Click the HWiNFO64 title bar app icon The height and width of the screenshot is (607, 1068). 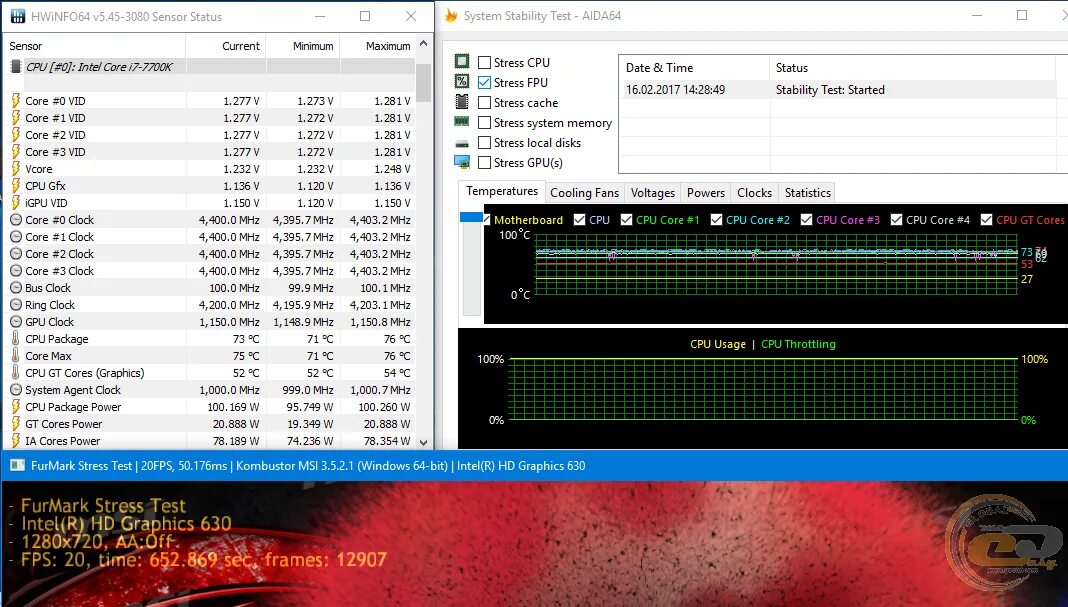tap(18, 16)
